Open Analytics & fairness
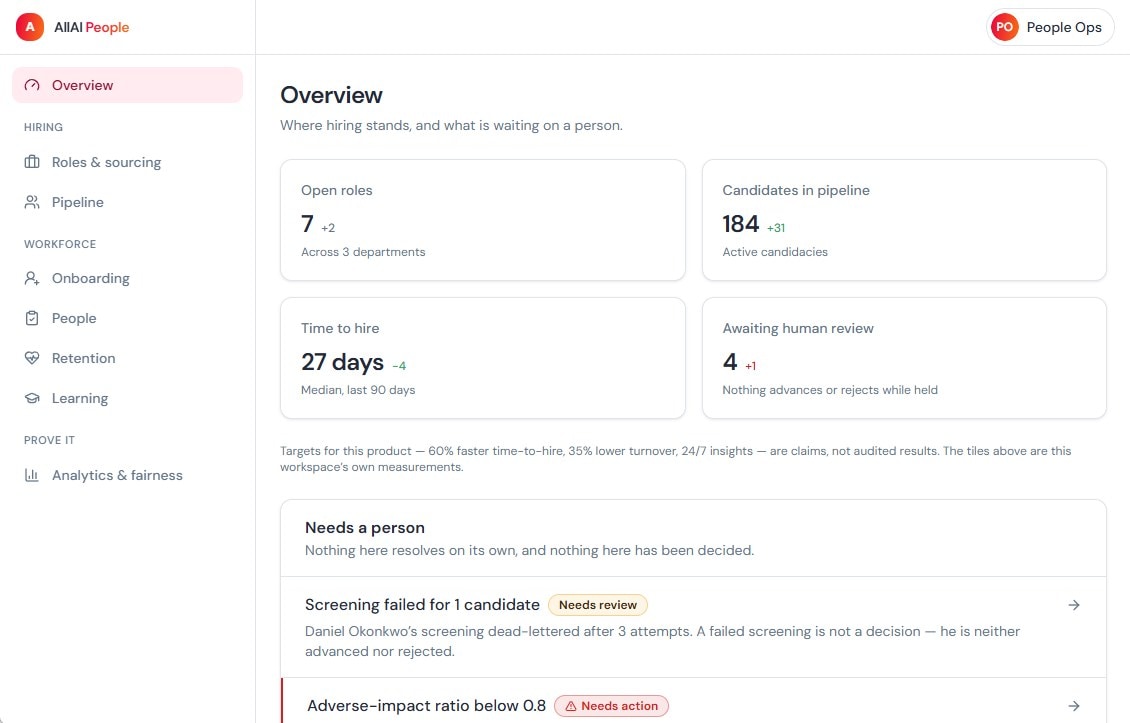Image resolution: width=1130 pixels, height=723 pixels. (128, 475)
